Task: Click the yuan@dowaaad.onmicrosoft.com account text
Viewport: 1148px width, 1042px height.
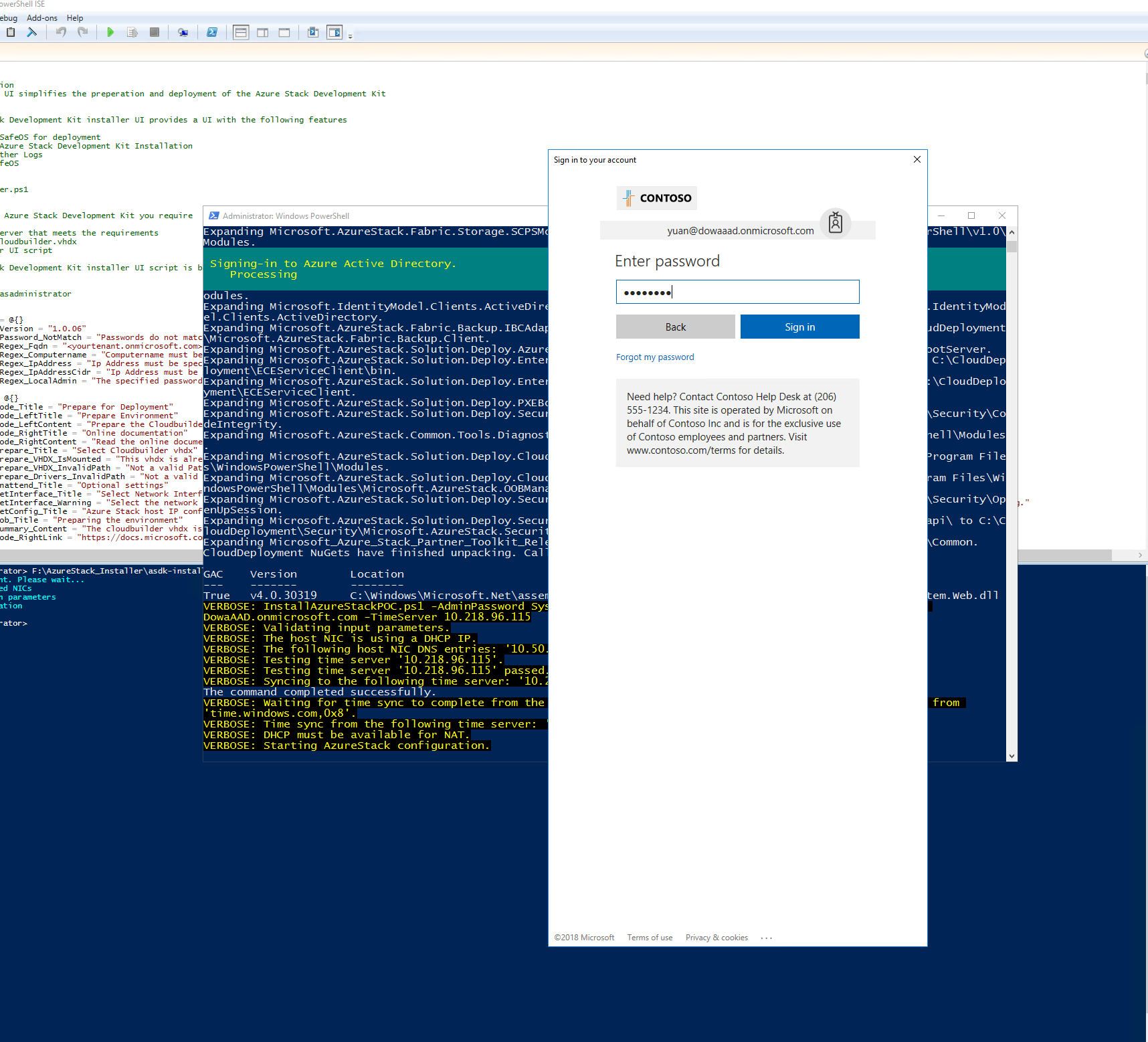Action: coord(741,231)
